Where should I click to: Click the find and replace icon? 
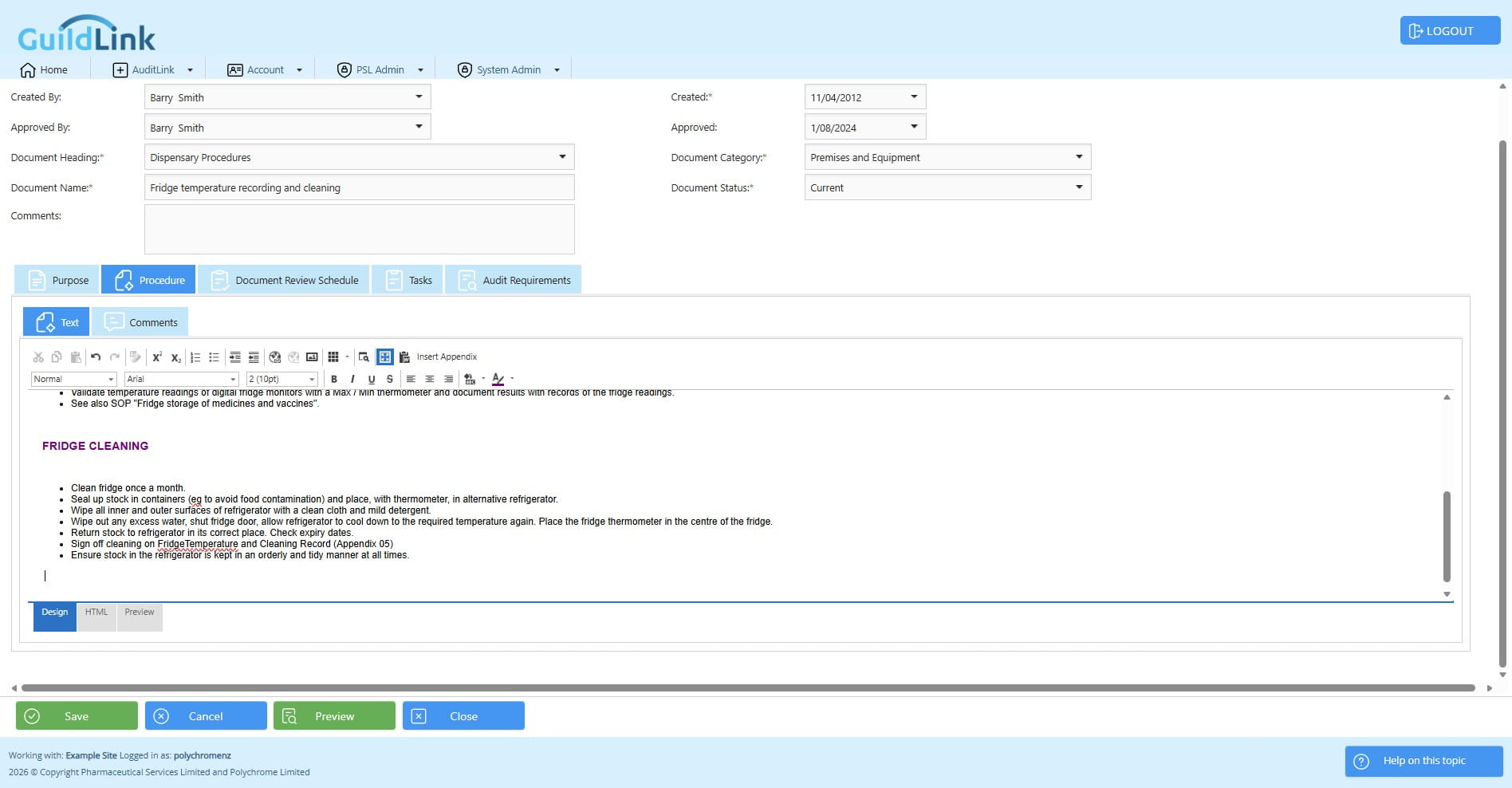(364, 357)
